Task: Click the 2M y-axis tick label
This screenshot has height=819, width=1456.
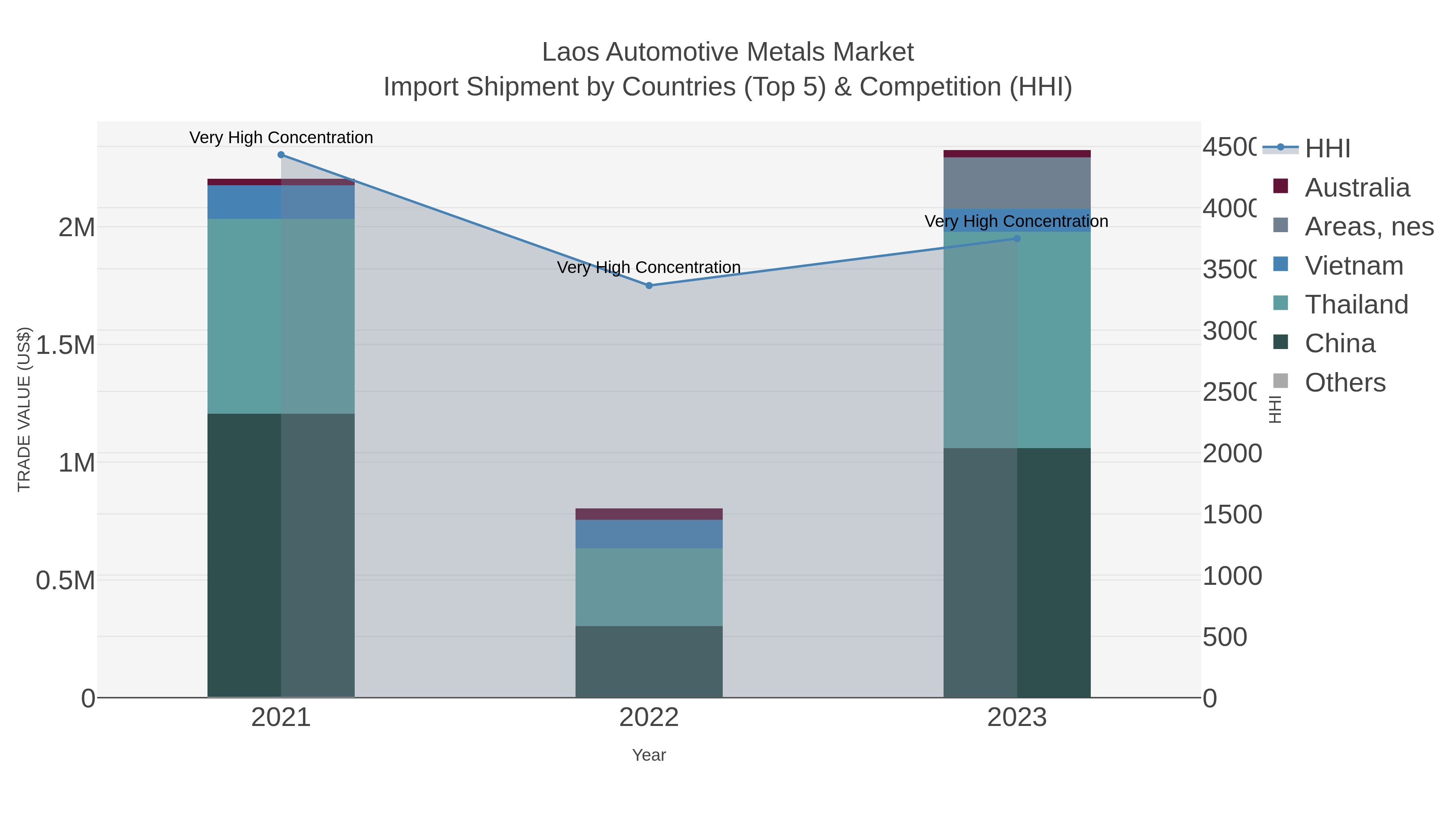Action: (x=77, y=227)
